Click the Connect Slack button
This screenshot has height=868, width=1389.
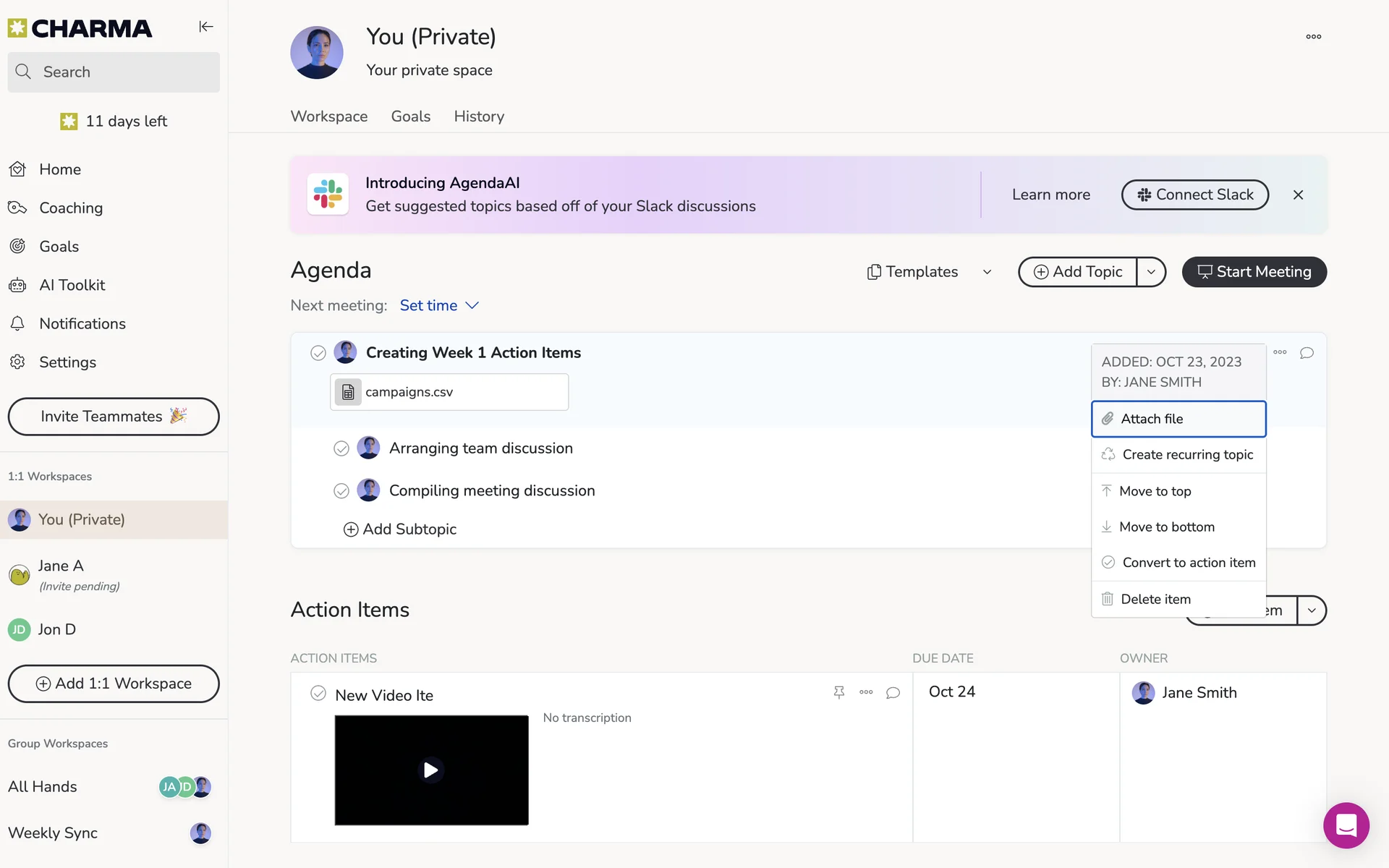[x=1194, y=195]
